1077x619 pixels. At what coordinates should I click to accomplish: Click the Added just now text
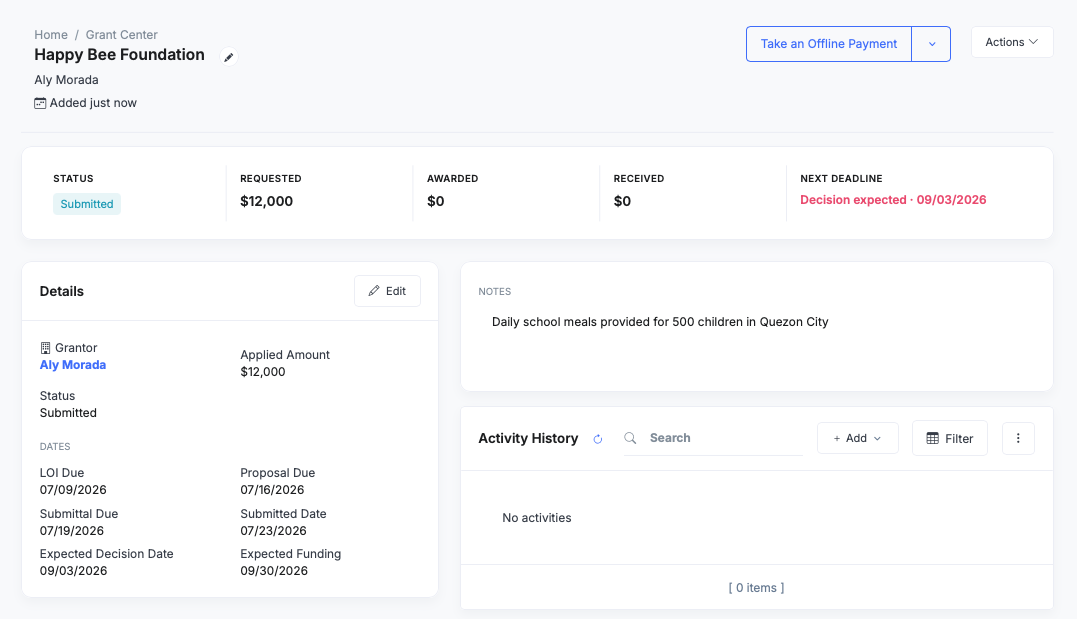(93, 103)
